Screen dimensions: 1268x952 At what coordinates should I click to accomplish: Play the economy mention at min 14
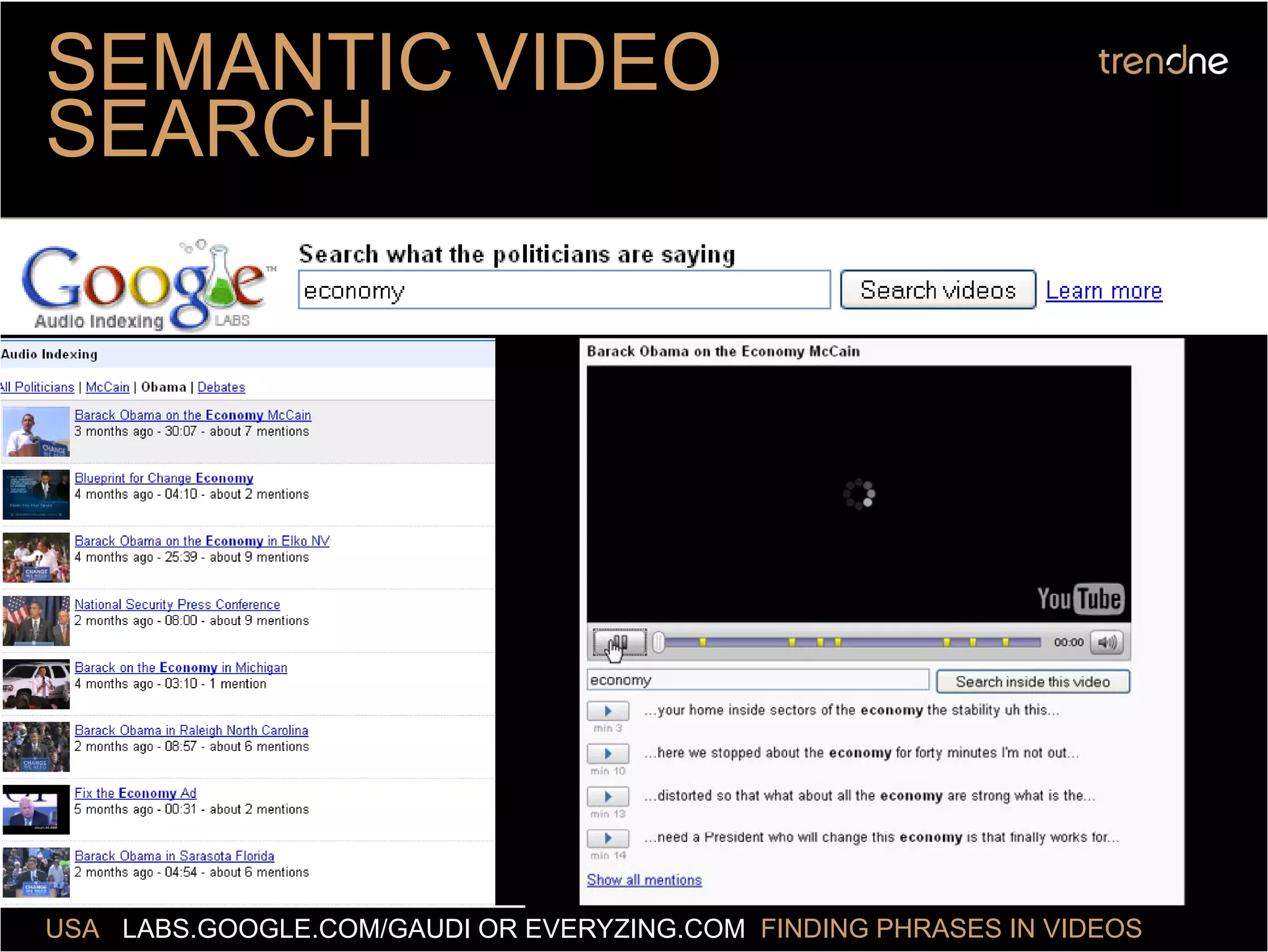point(608,838)
